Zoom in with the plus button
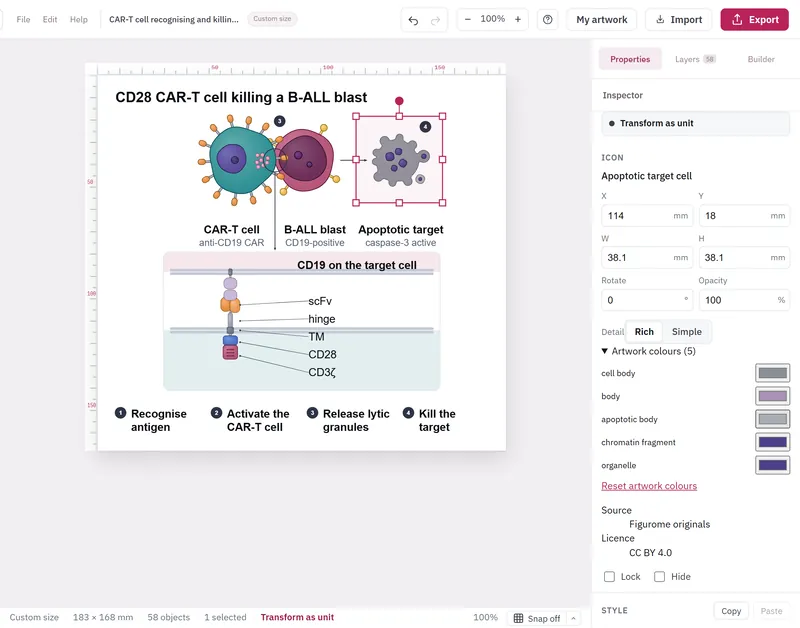The width and height of the screenshot is (800, 628). pos(517,19)
